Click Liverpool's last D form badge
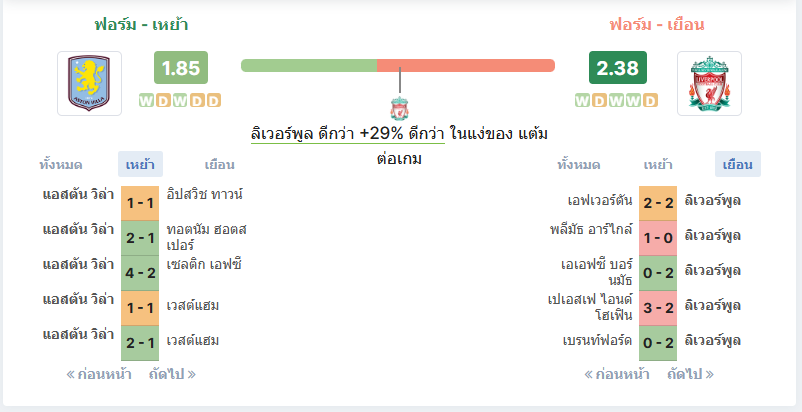This screenshot has width=802, height=412. [650, 101]
